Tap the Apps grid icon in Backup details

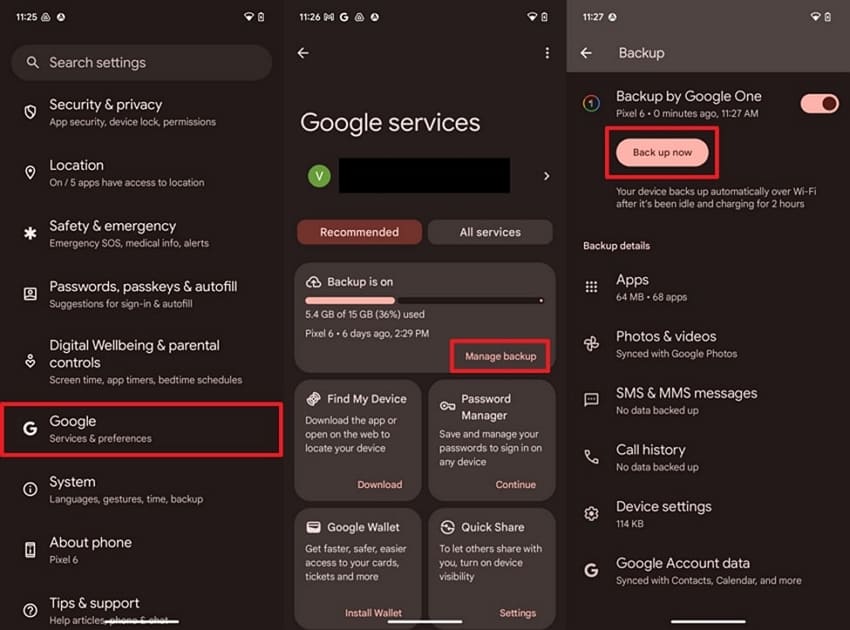click(x=591, y=287)
